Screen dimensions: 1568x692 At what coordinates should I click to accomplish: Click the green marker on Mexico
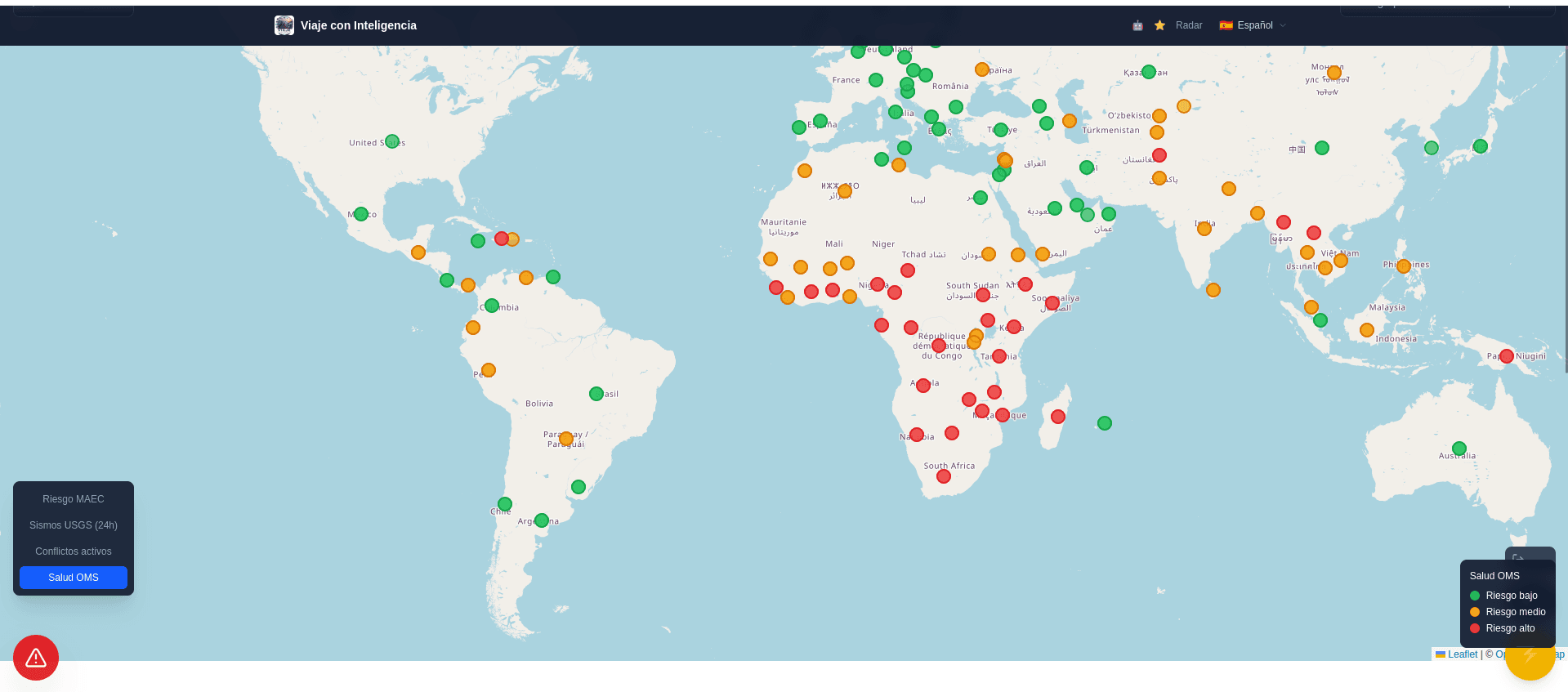tap(361, 214)
